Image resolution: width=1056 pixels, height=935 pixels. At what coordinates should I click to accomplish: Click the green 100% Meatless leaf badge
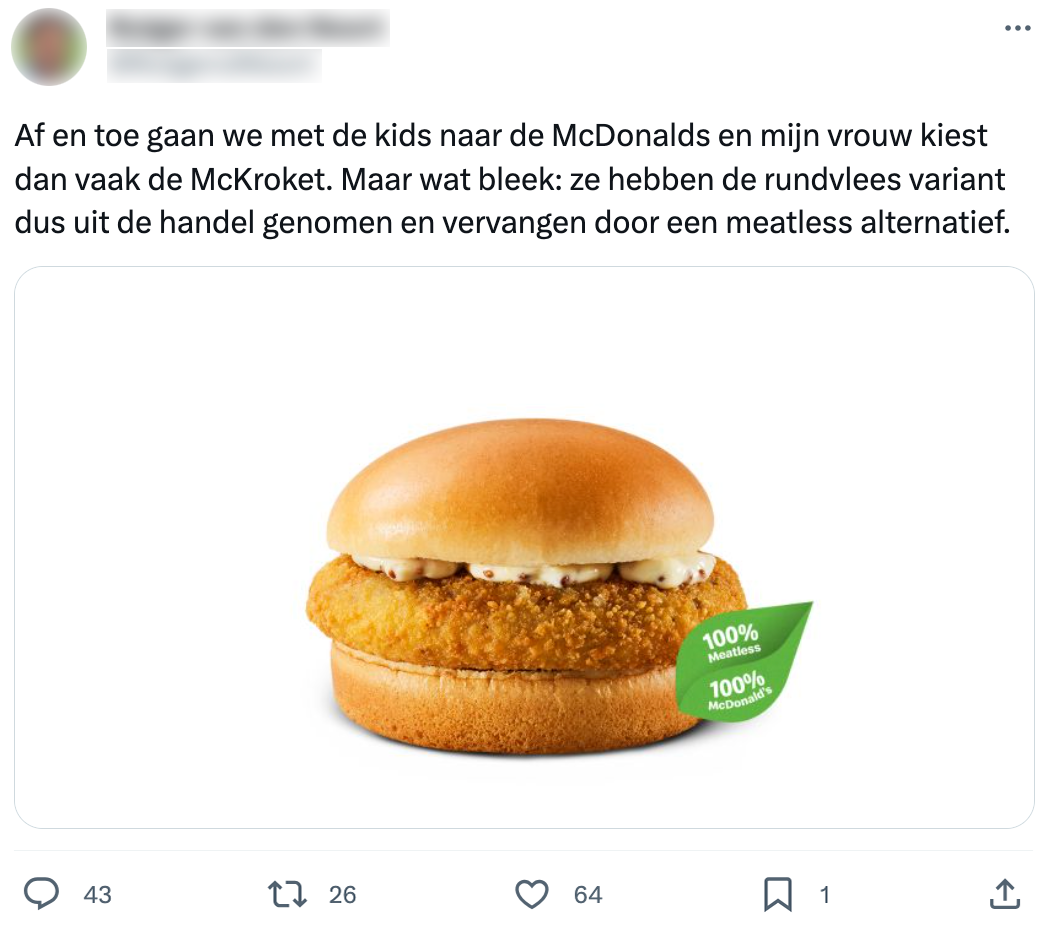(x=744, y=661)
